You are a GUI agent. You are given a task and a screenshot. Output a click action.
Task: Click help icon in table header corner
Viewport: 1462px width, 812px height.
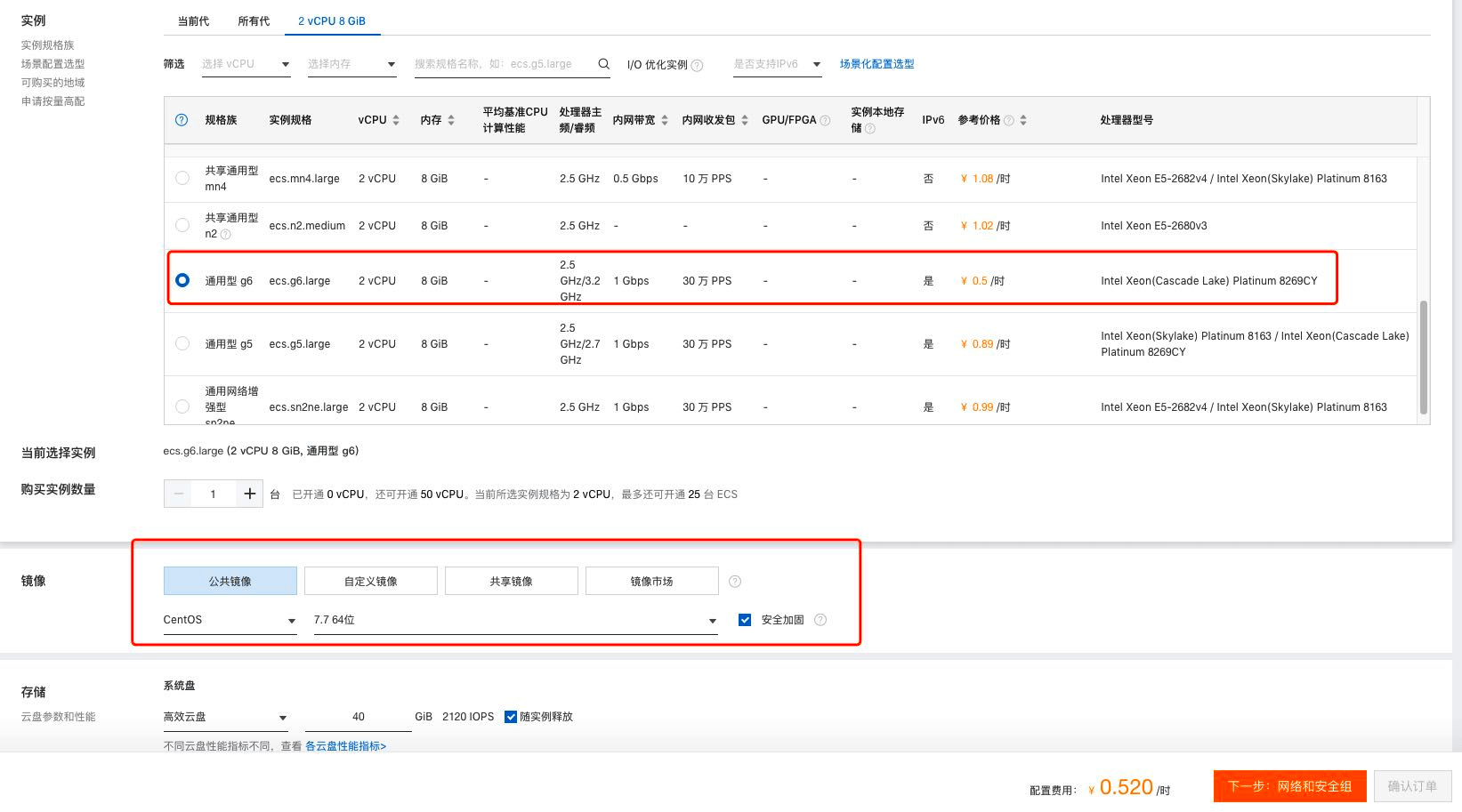pyautogui.click(x=182, y=120)
